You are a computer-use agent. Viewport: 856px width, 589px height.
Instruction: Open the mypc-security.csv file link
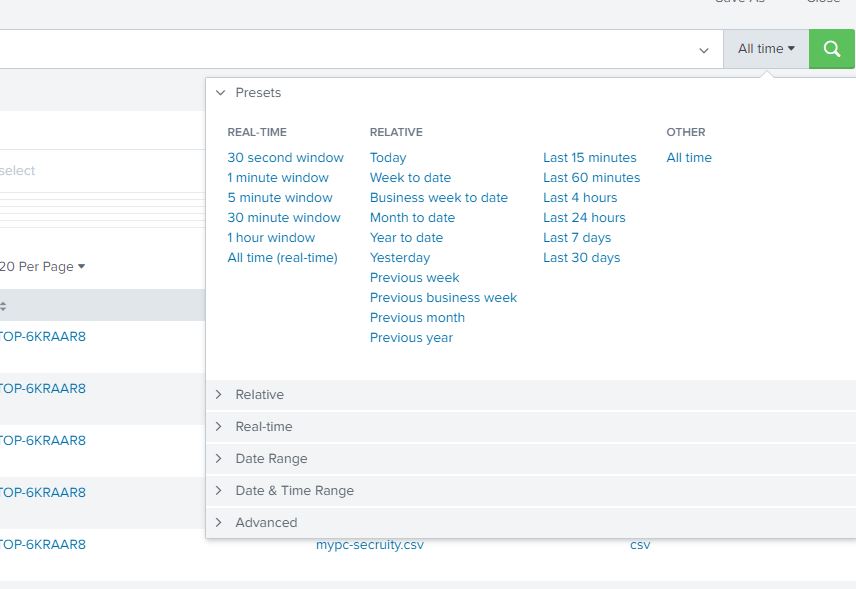click(x=369, y=544)
